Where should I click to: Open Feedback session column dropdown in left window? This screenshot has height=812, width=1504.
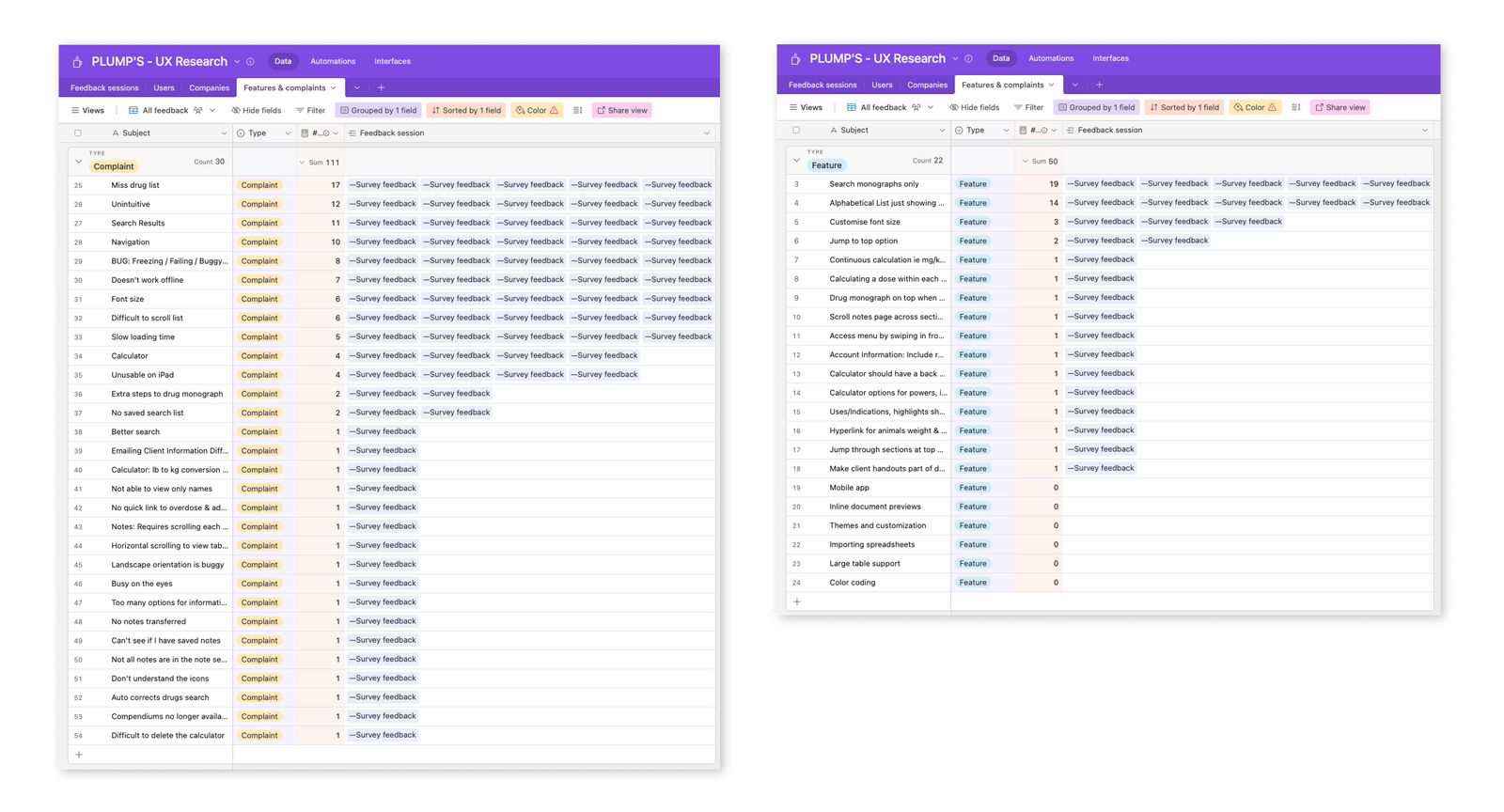click(x=707, y=133)
